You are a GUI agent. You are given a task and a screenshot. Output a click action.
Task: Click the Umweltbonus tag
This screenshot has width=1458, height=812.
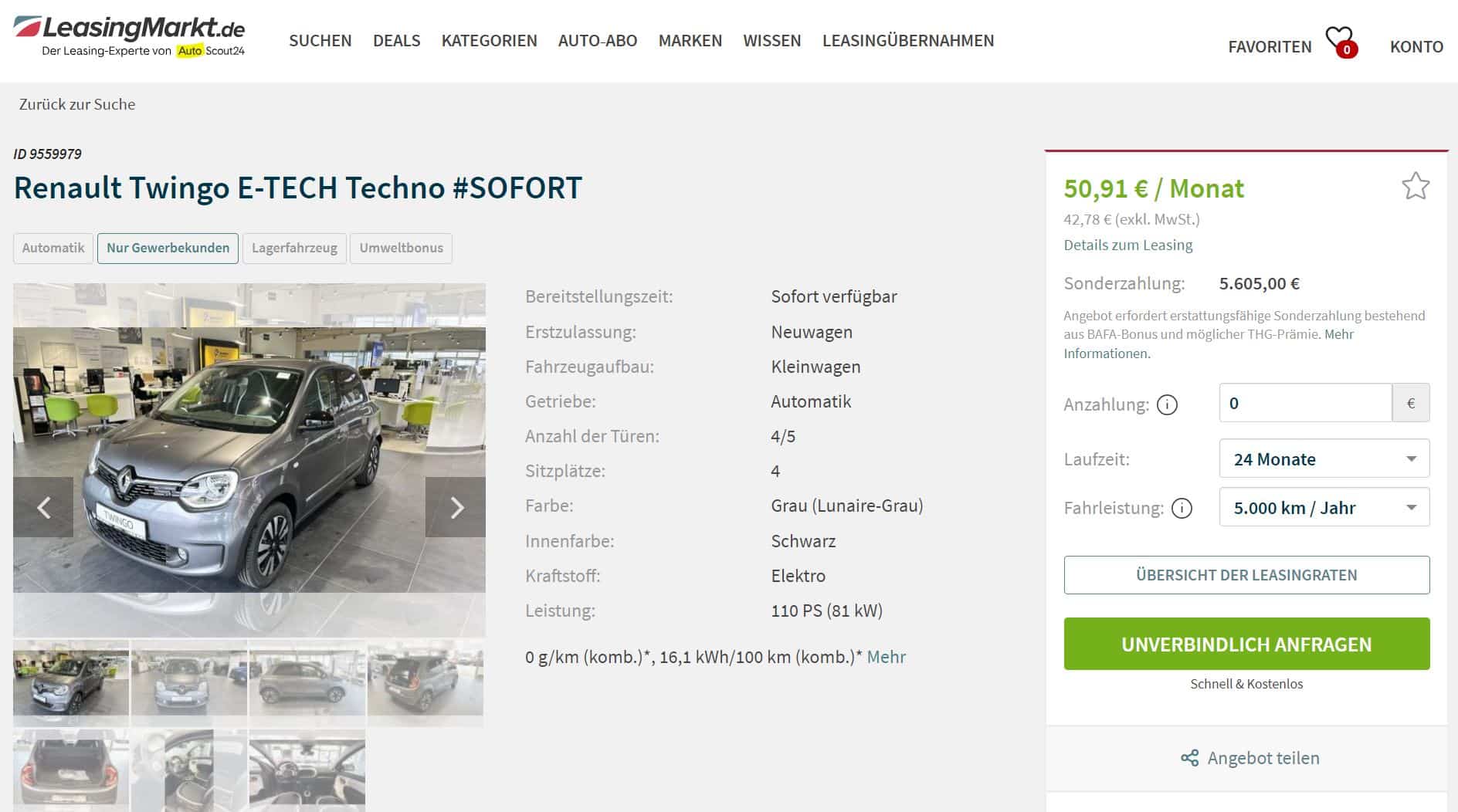point(401,248)
